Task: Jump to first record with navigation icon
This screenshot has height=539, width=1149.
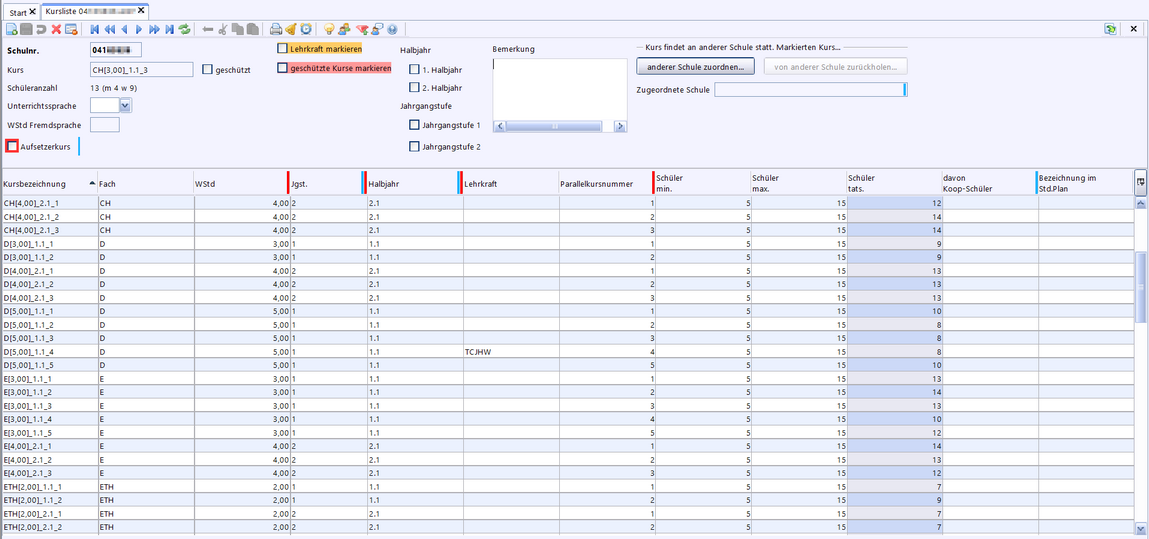Action: [x=95, y=30]
